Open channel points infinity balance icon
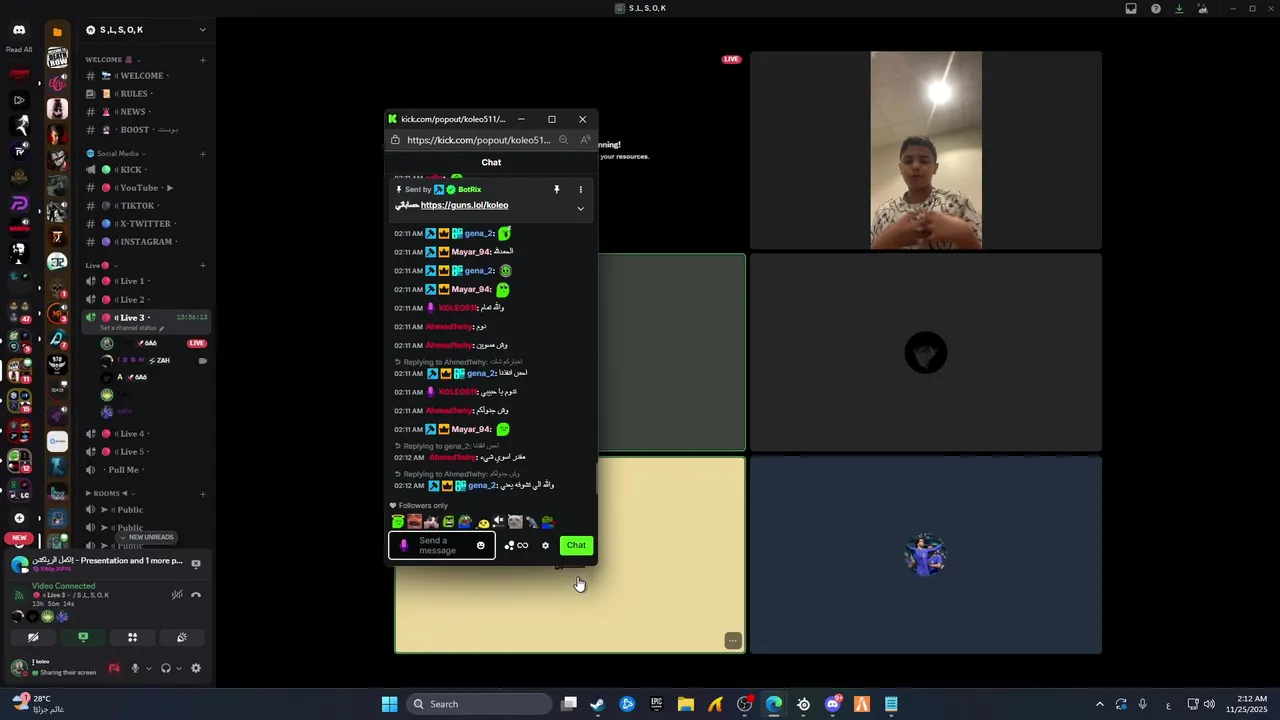This screenshot has width=1280, height=720. [x=517, y=545]
